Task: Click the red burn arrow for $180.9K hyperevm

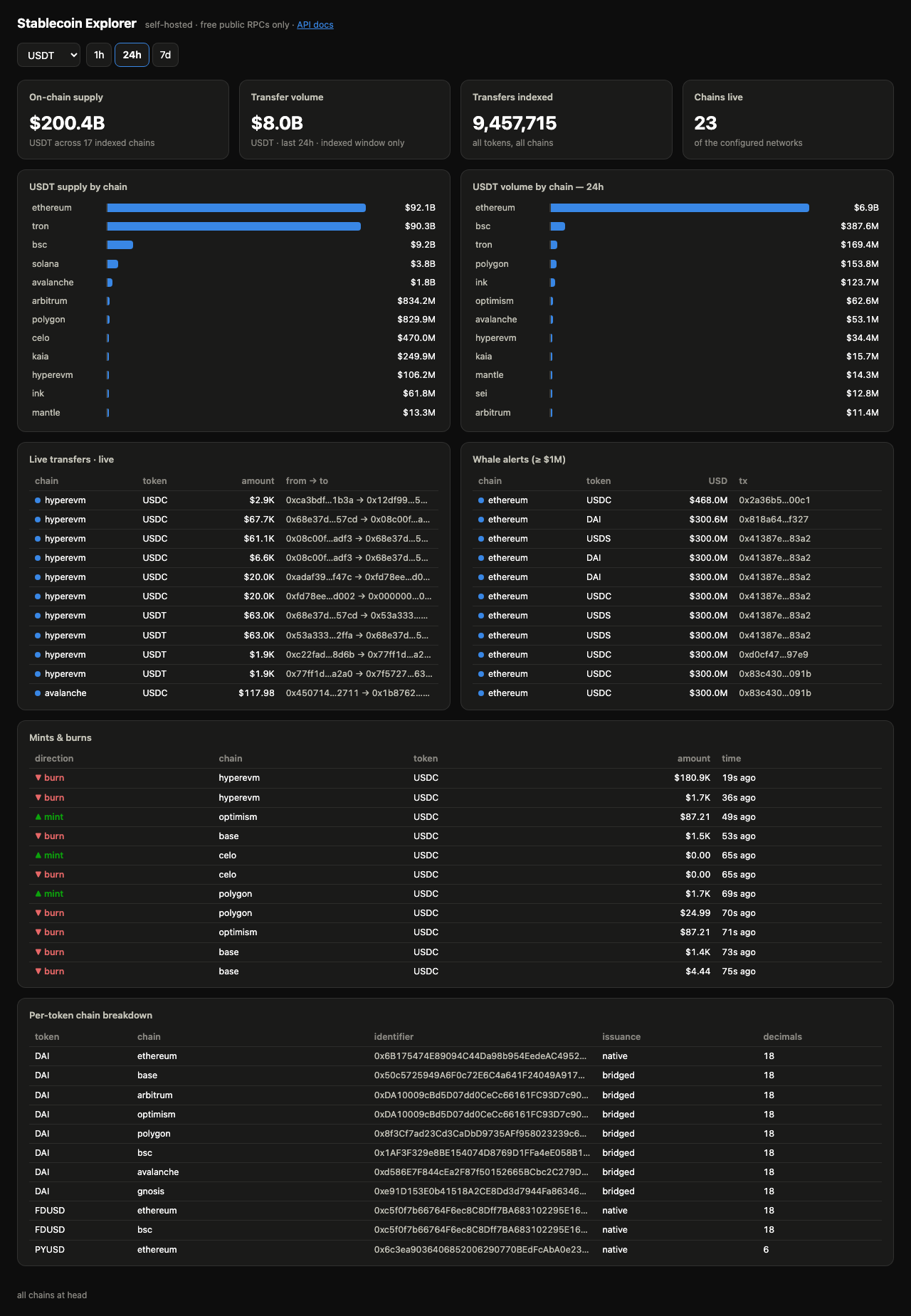Action: coord(38,778)
